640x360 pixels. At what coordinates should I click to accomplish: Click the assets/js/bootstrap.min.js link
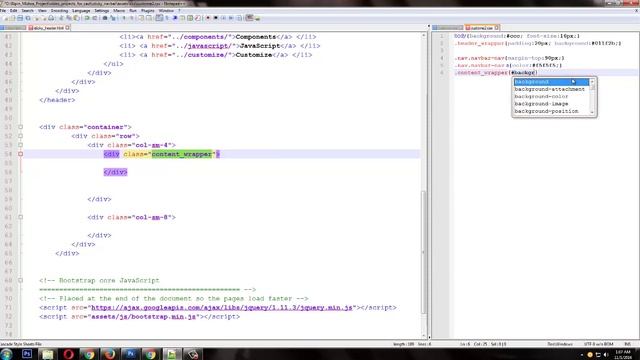tap(143, 316)
